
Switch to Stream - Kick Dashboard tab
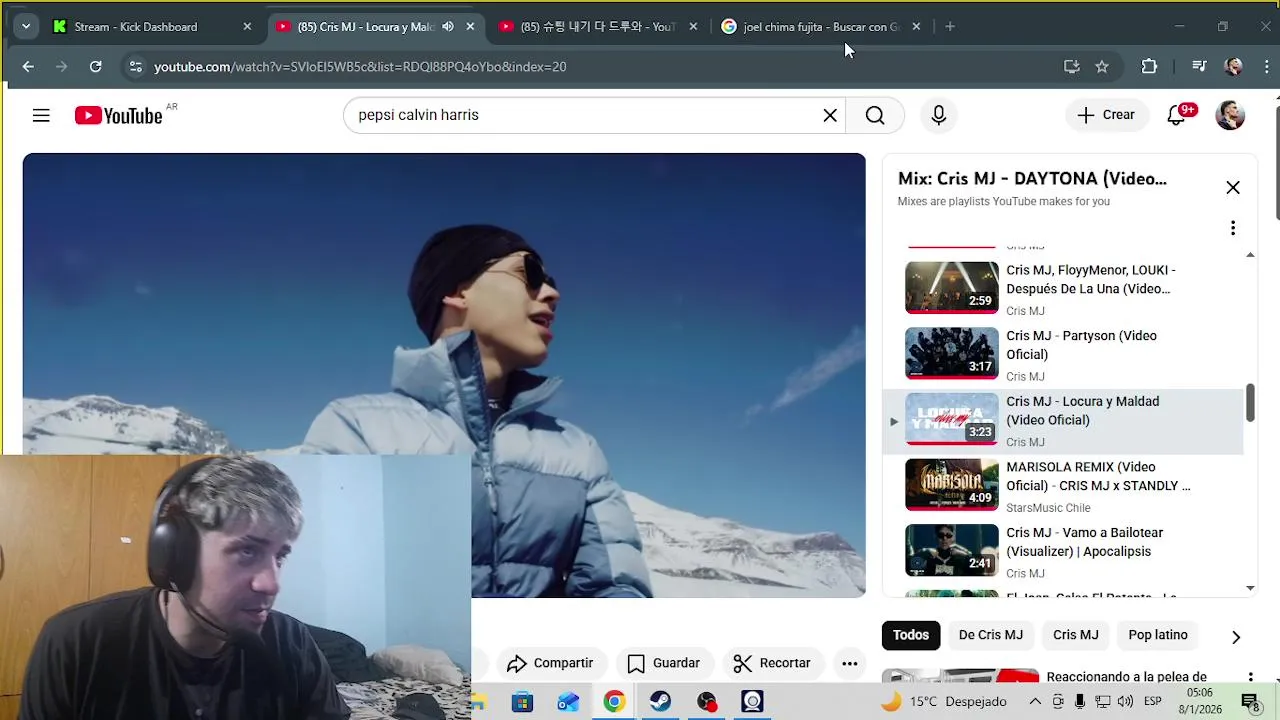pos(150,27)
